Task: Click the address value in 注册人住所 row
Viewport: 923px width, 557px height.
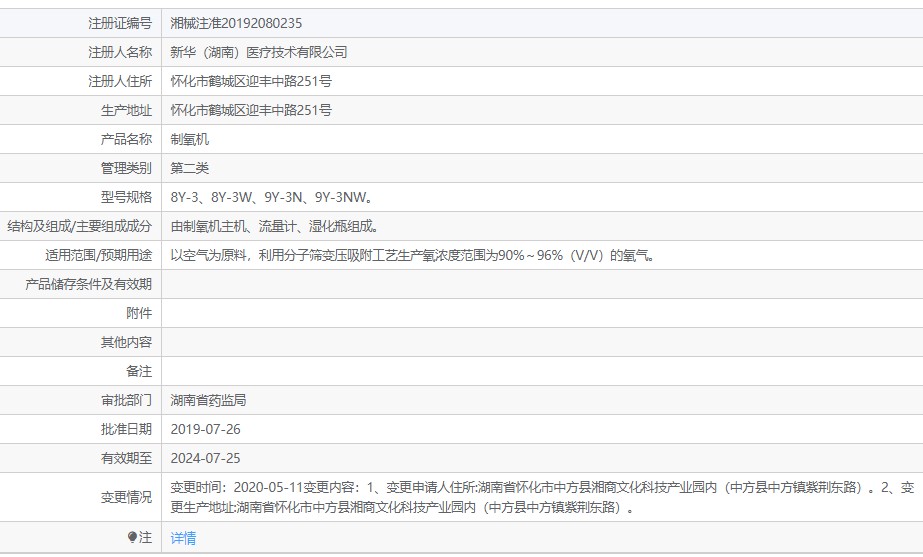Action: (x=251, y=81)
